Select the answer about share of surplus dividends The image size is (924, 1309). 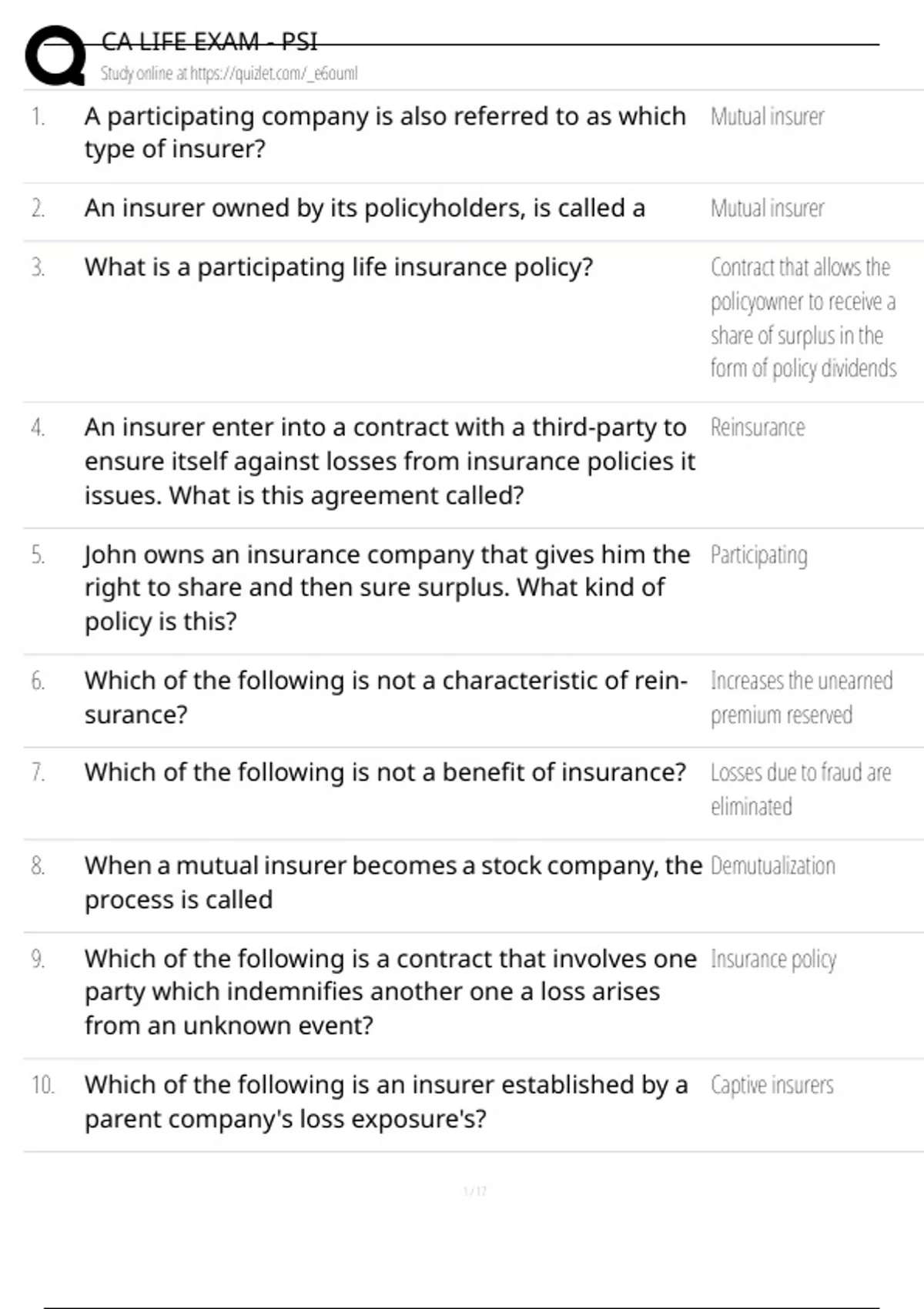click(802, 318)
